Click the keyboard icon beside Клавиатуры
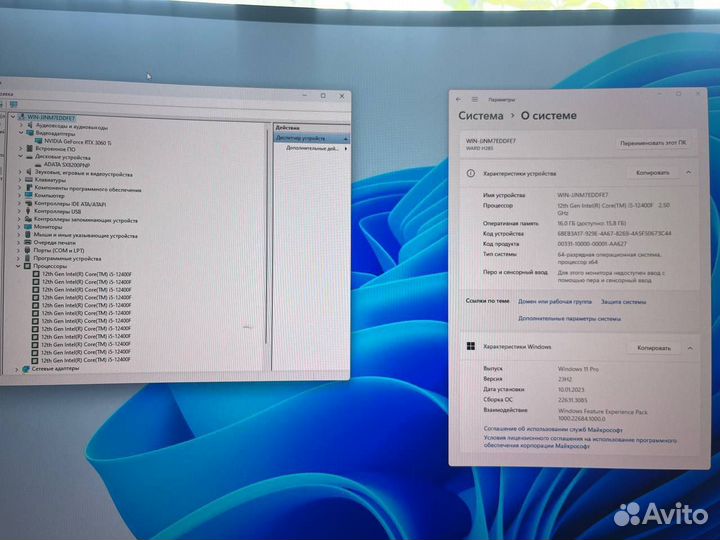 point(29,180)
